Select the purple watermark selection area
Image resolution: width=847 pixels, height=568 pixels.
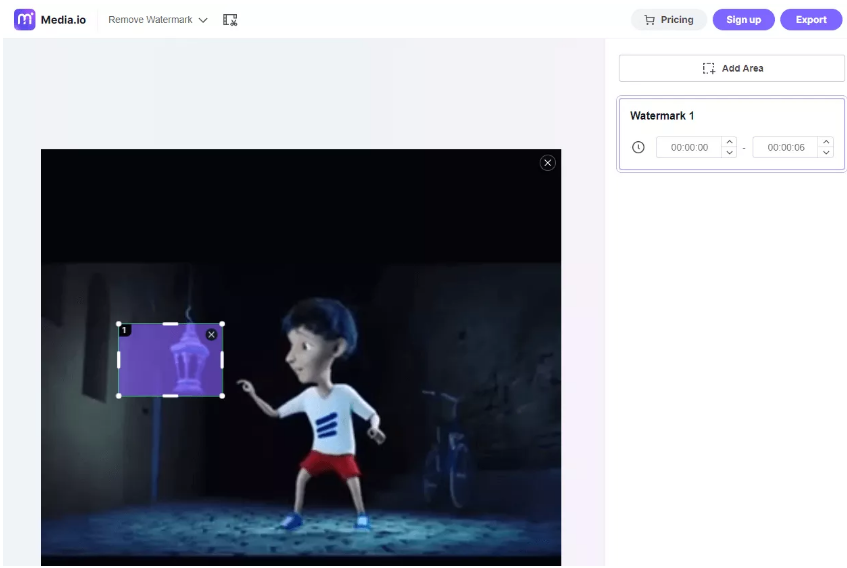click(x=170, y=360)
